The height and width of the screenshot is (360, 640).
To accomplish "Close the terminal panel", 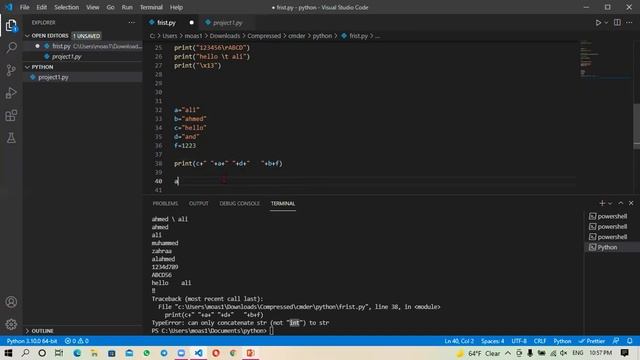I will 631,203.
